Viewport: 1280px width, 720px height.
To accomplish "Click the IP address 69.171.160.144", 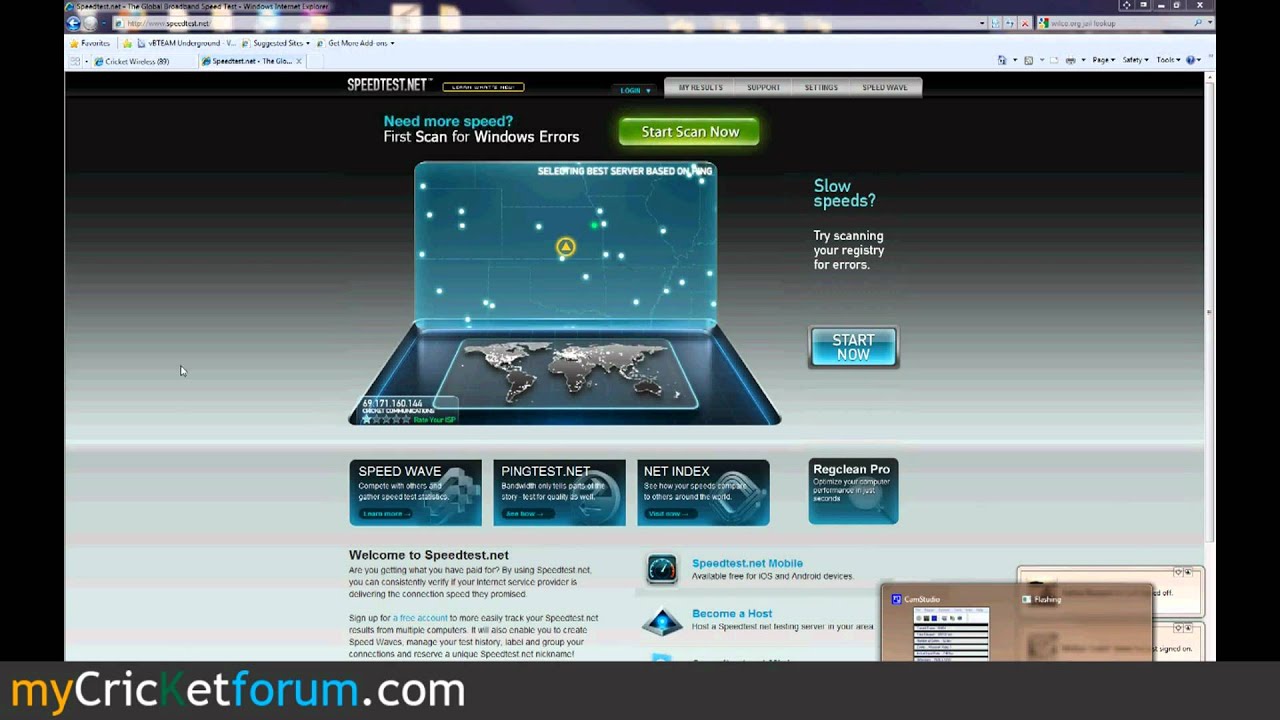I will 392,403.
